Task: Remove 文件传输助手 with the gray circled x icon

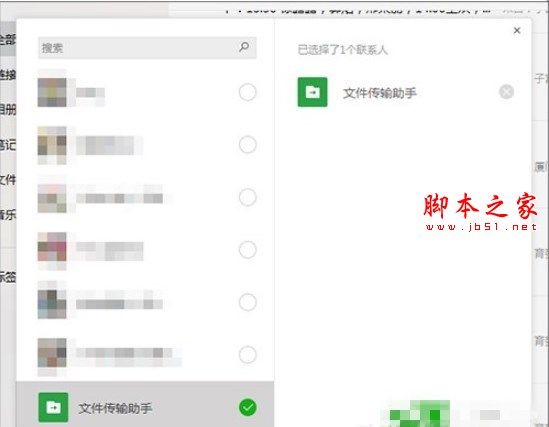Action: tap(506, 92)
